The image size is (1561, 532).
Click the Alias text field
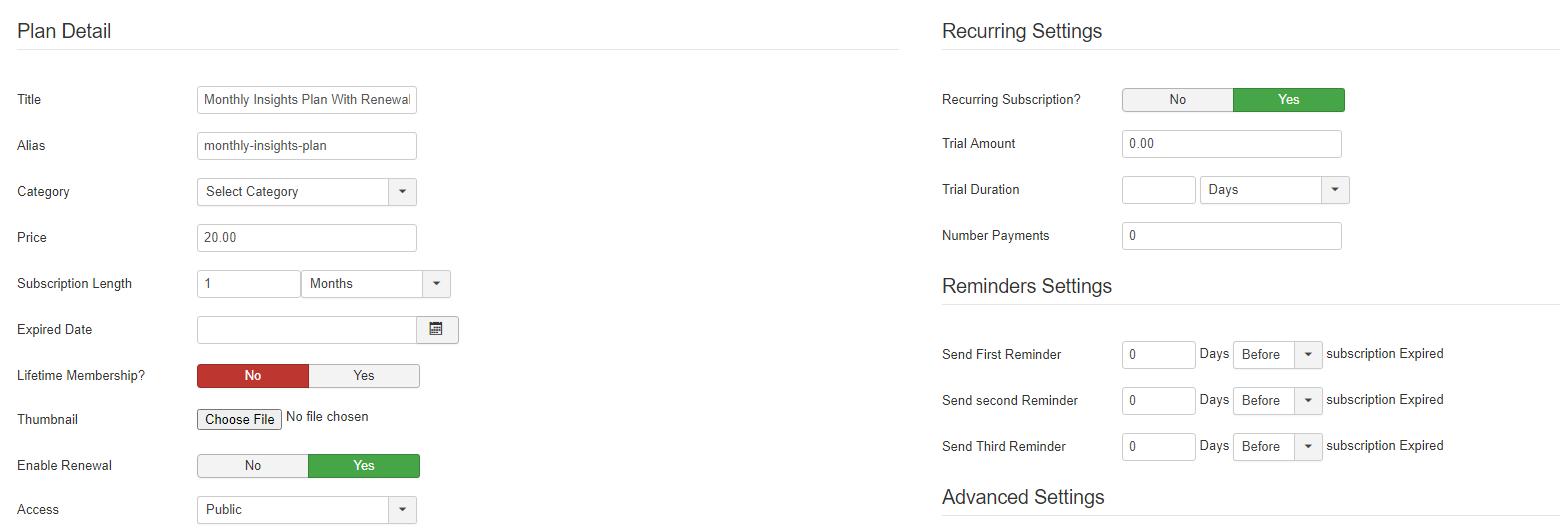pos(307,146)
